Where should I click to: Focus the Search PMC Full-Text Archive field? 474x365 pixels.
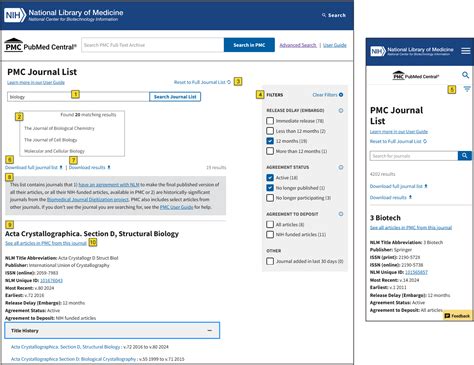153,45
